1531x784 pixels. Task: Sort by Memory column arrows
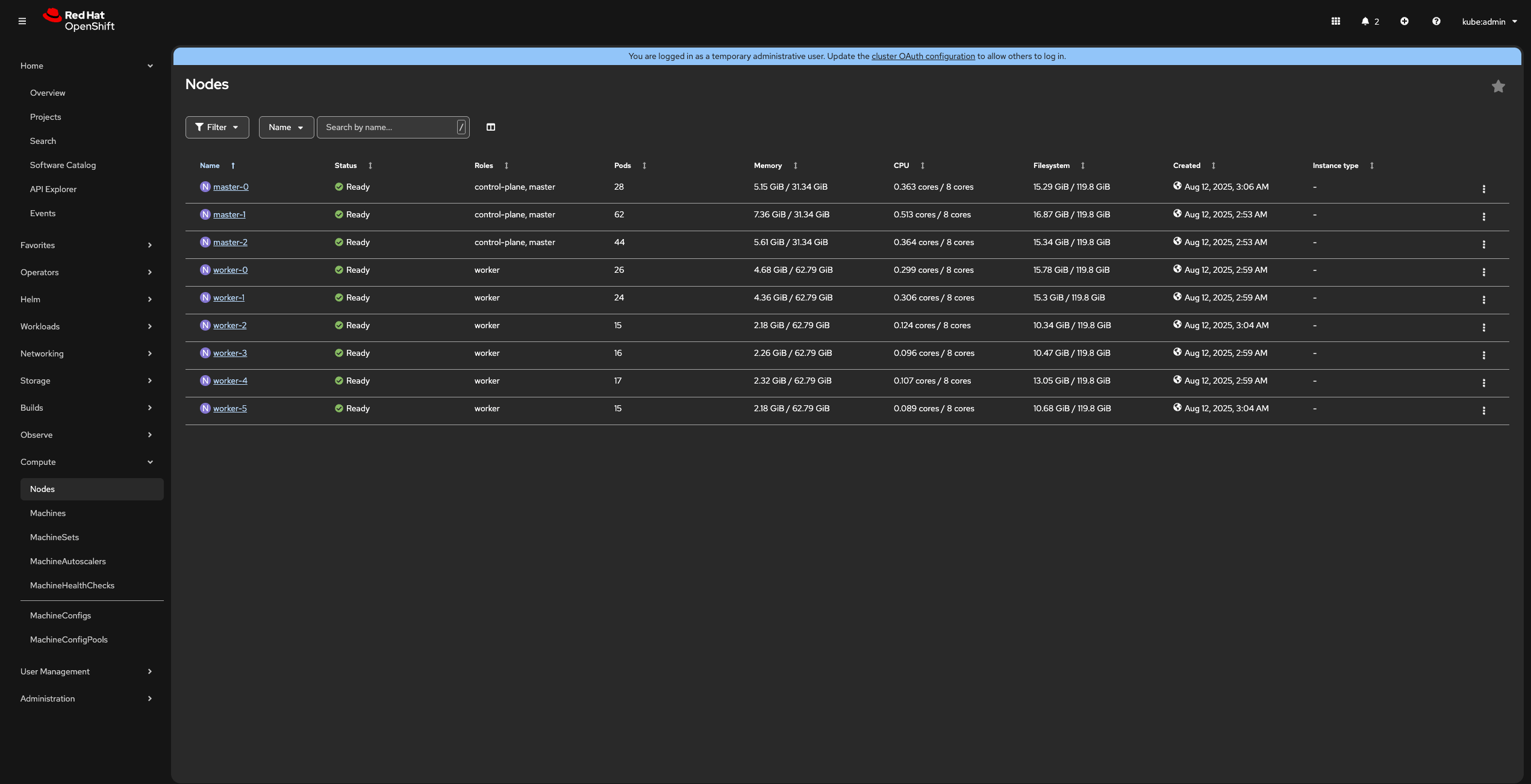coord(795,166)
